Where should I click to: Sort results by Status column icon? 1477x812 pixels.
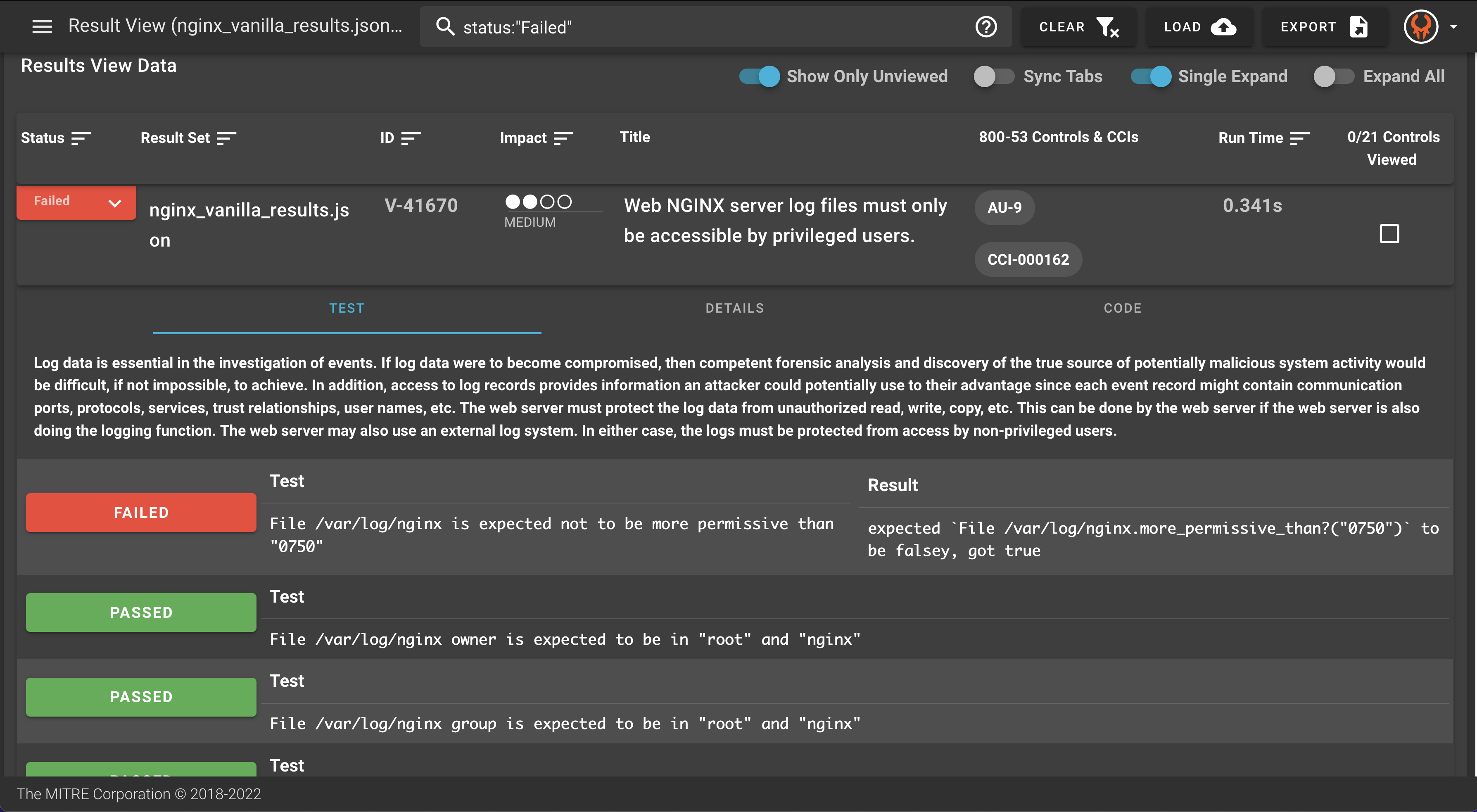point(81,138)
